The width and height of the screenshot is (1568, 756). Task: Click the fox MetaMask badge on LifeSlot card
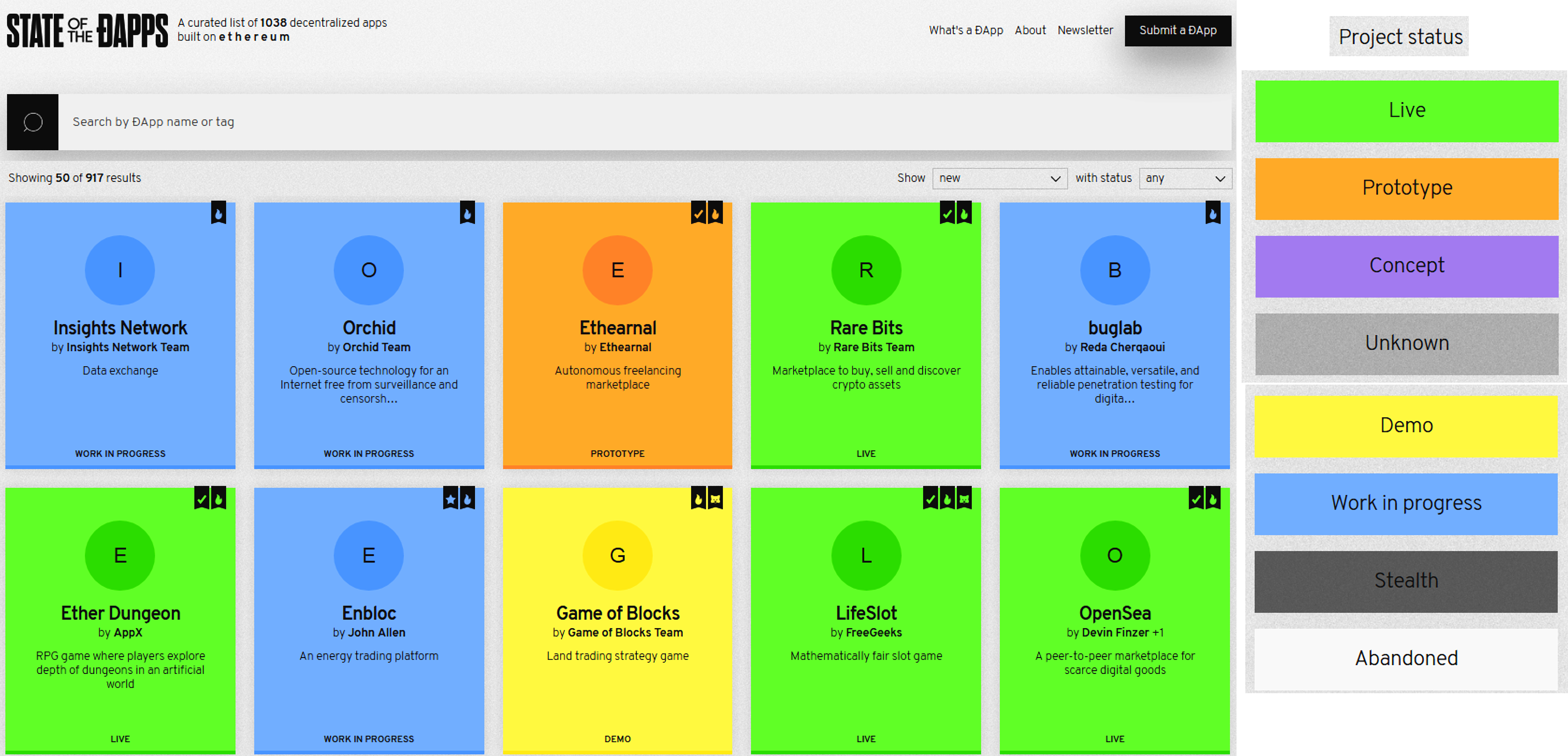pyautogui.click(x=964, y=498)
